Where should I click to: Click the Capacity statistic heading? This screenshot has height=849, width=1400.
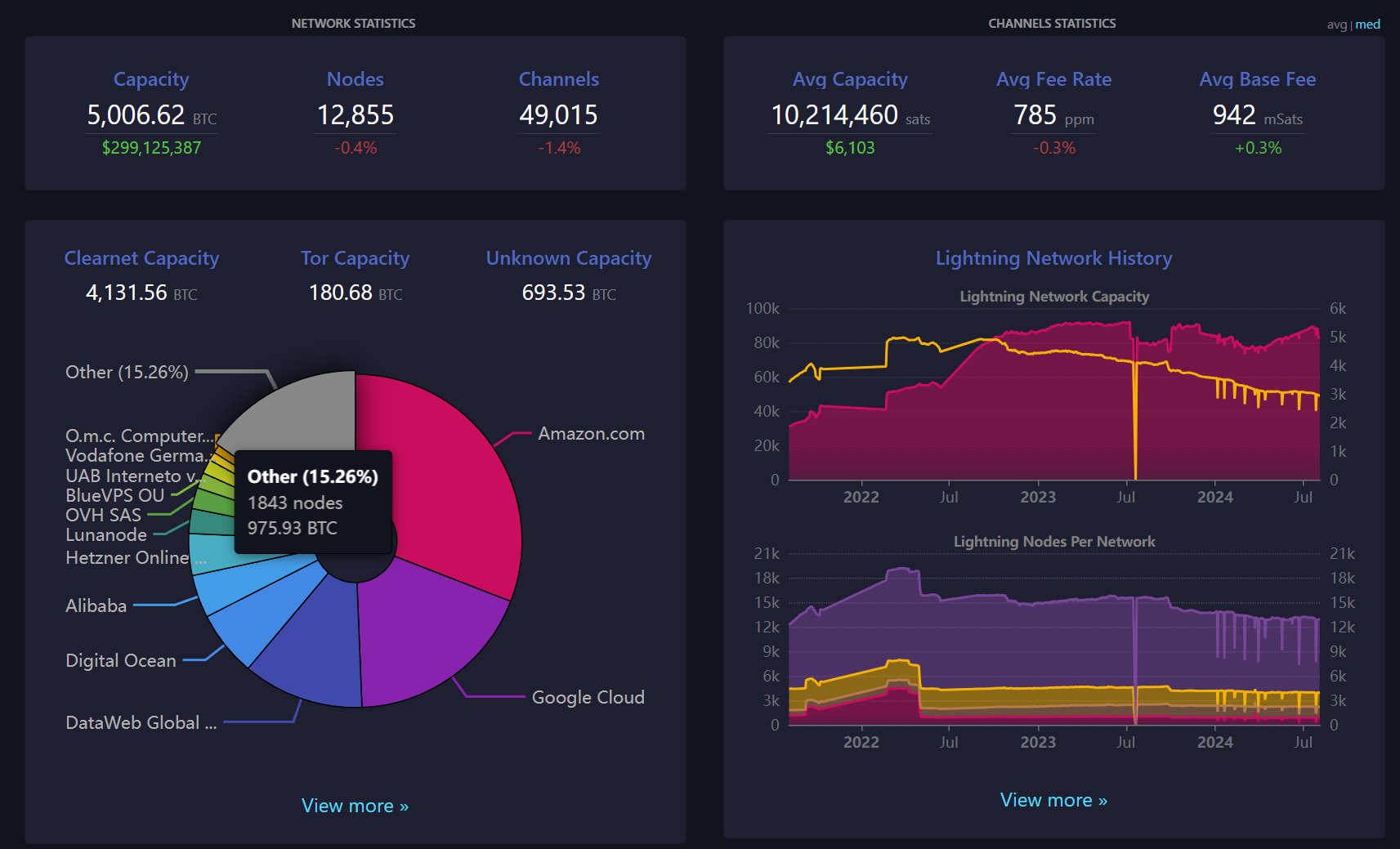pyautogui.click(x=151, y=79)
